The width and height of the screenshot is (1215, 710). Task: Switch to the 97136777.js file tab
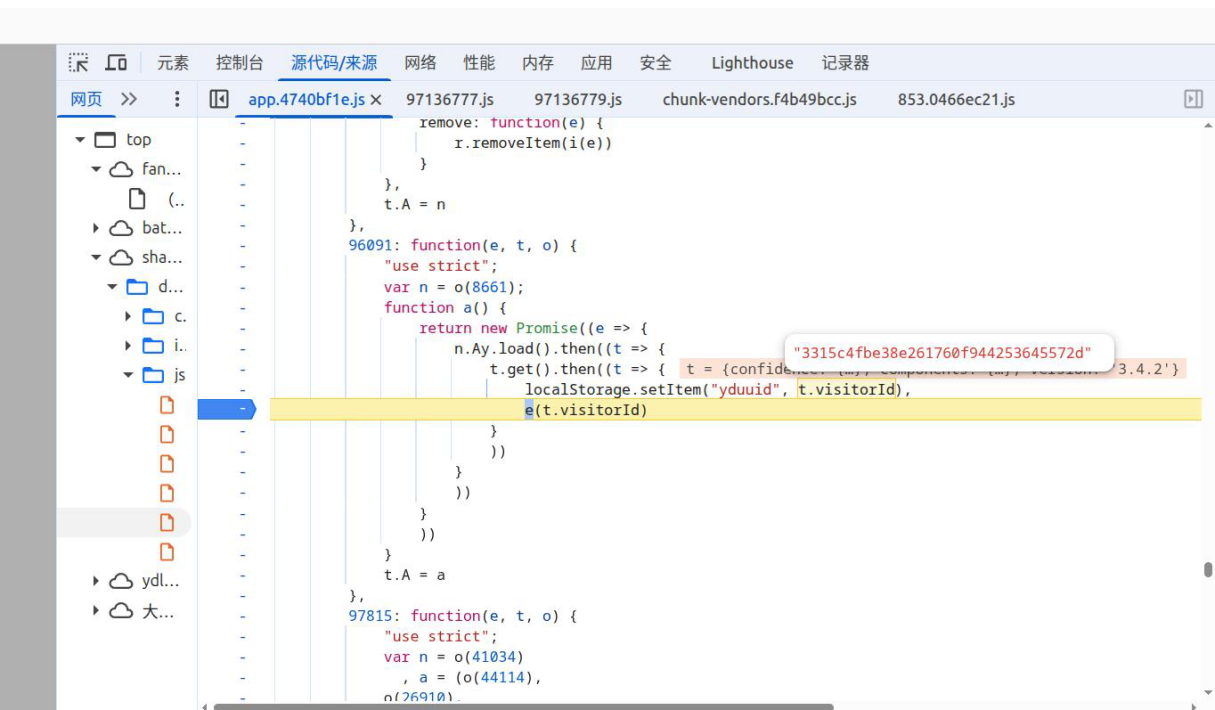pos(450,100)
